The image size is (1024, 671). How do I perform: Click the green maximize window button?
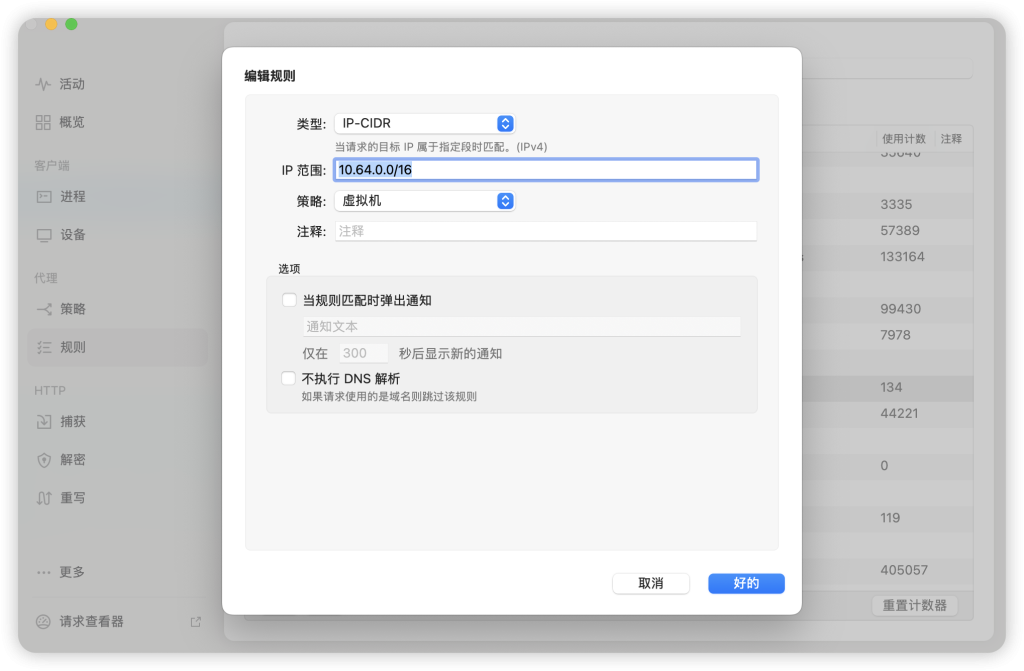click(71, 24)
